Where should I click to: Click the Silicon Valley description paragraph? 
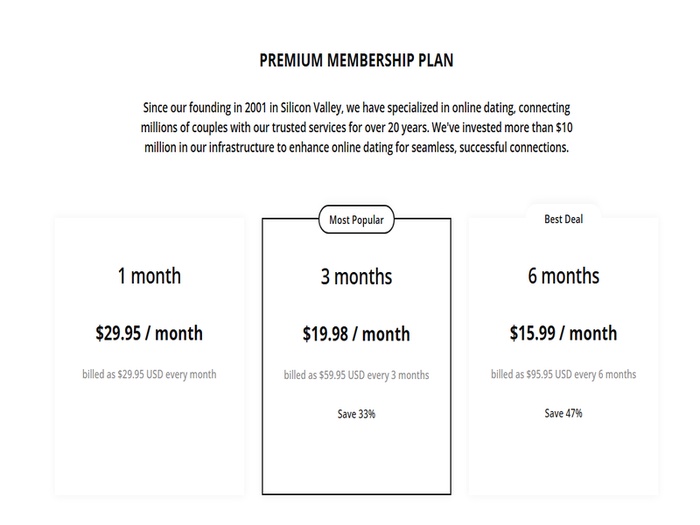[356, 127]
